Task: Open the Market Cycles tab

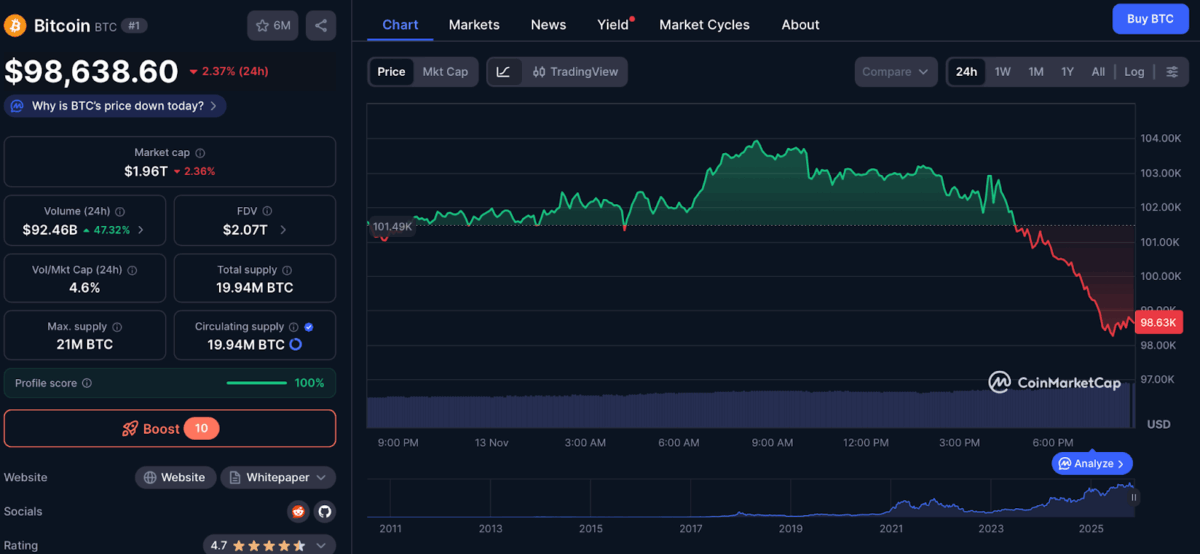Action: pyautogui.click(x=704, y=25)
